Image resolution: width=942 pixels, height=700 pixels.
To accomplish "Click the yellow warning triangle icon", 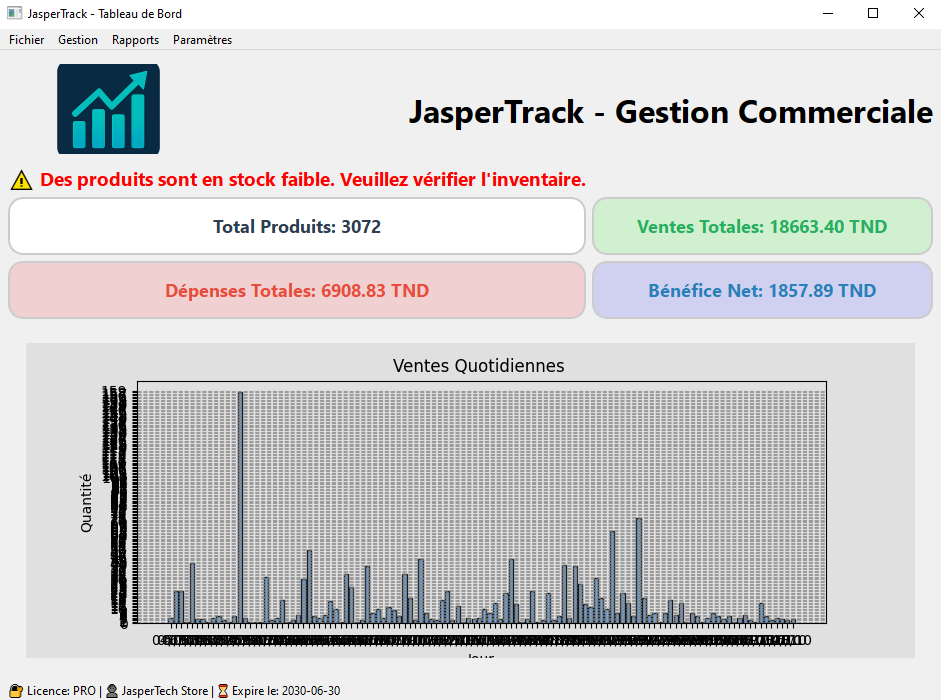I will click(22, 180).
